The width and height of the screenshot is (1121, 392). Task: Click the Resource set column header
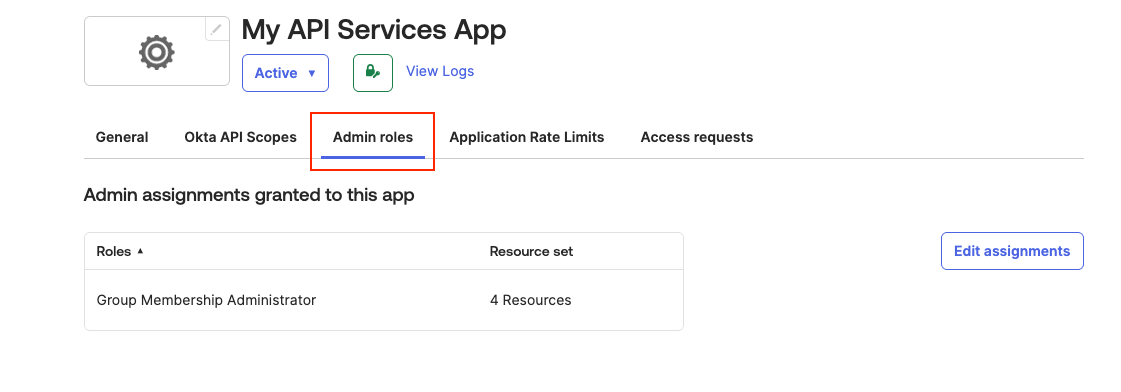pos(531,252)
